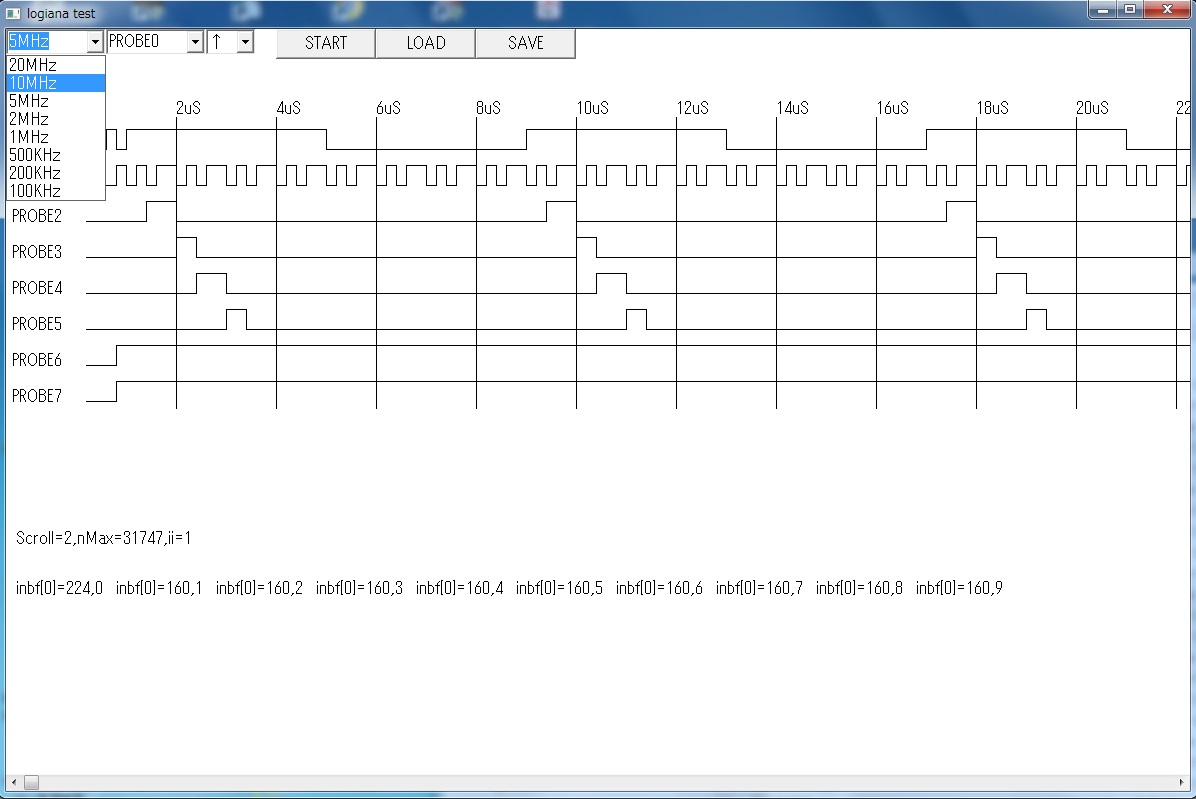
Task: Click the SAVE button
Action: point(526,43)
